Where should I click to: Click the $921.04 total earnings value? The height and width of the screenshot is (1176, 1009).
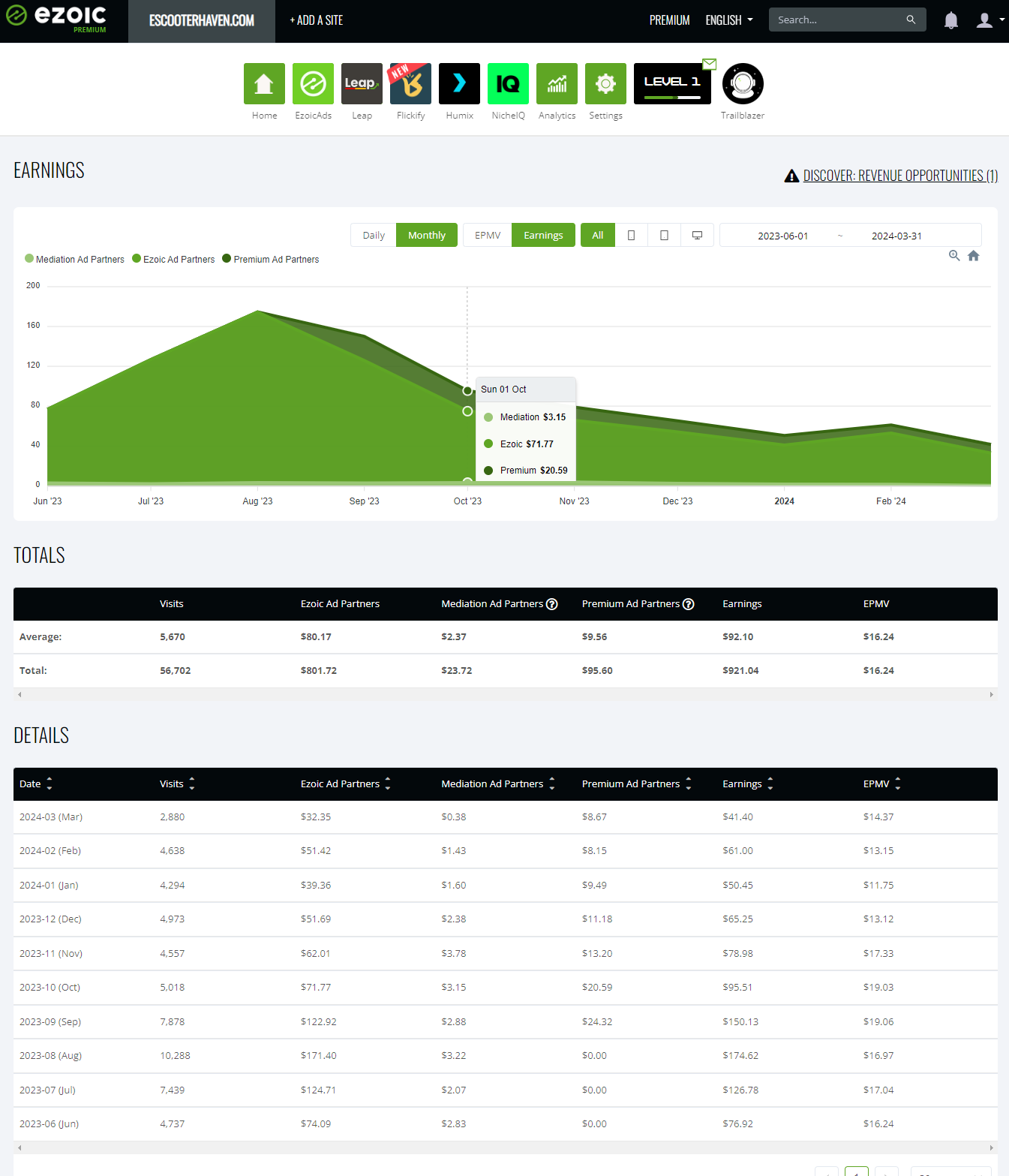click(740, 670)
